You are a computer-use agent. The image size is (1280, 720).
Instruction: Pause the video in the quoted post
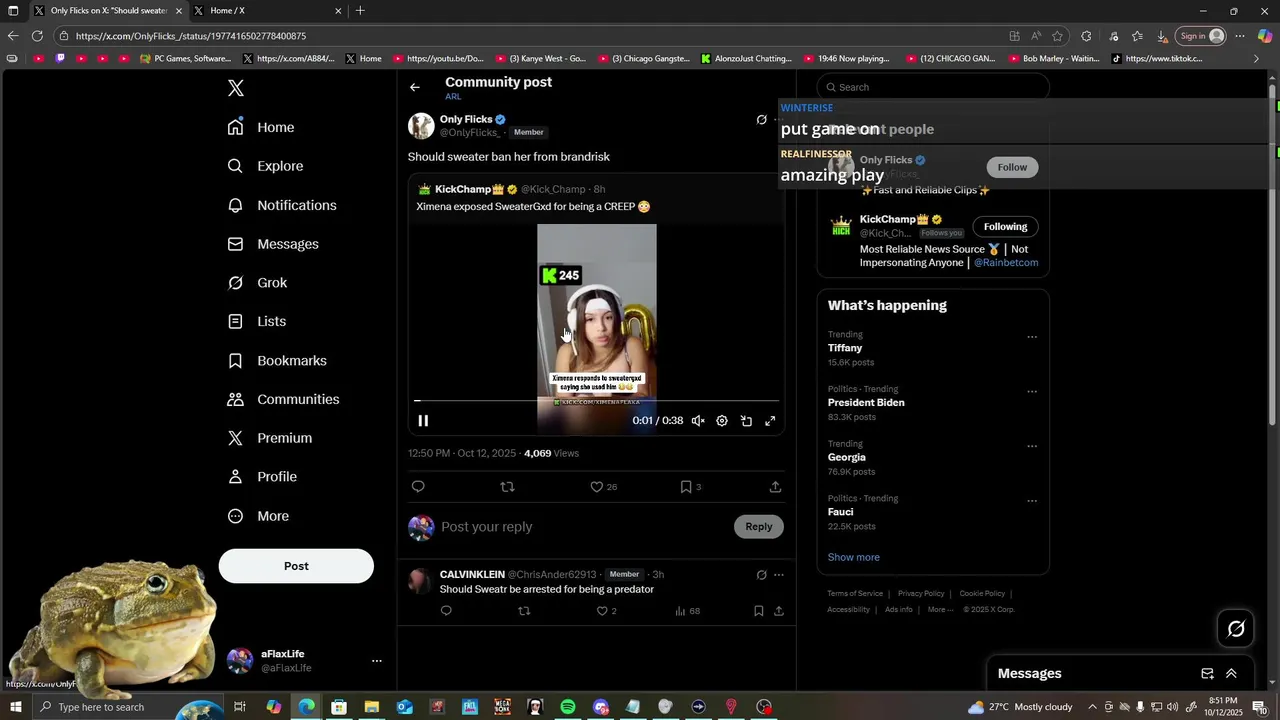click(423, 421)
